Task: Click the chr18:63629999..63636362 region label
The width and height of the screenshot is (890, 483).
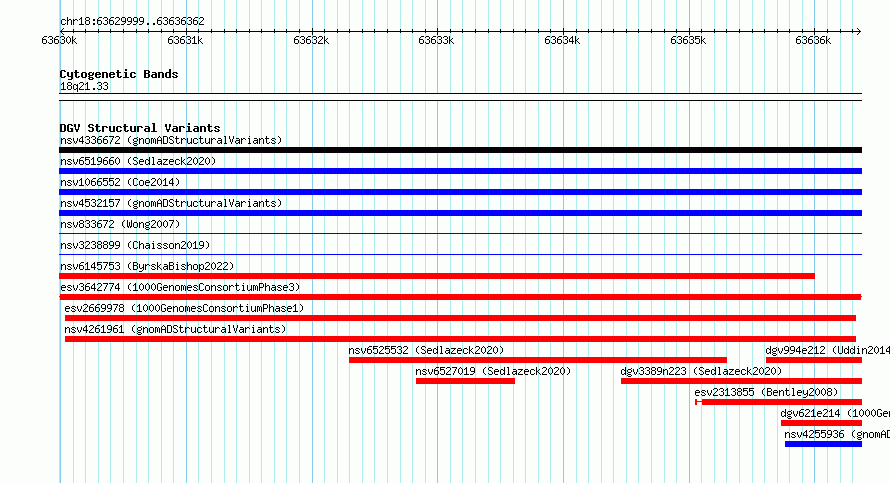Action: coord(132,22)
